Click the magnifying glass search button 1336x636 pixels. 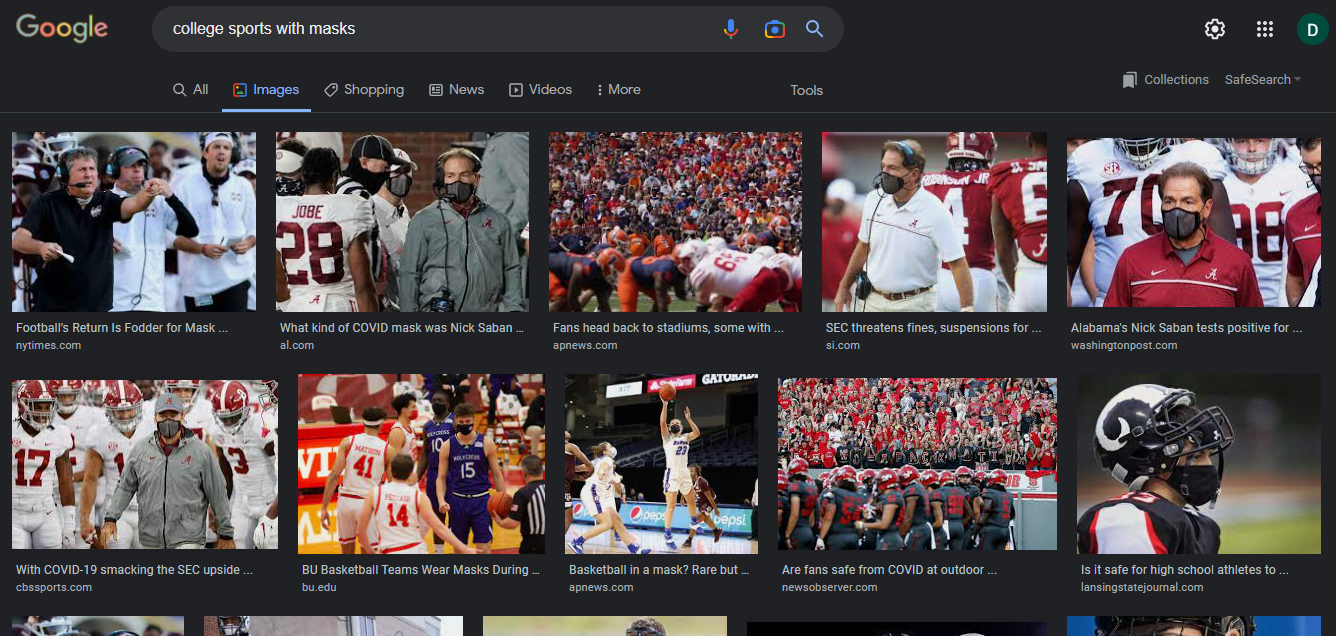[x=815, y=29]
